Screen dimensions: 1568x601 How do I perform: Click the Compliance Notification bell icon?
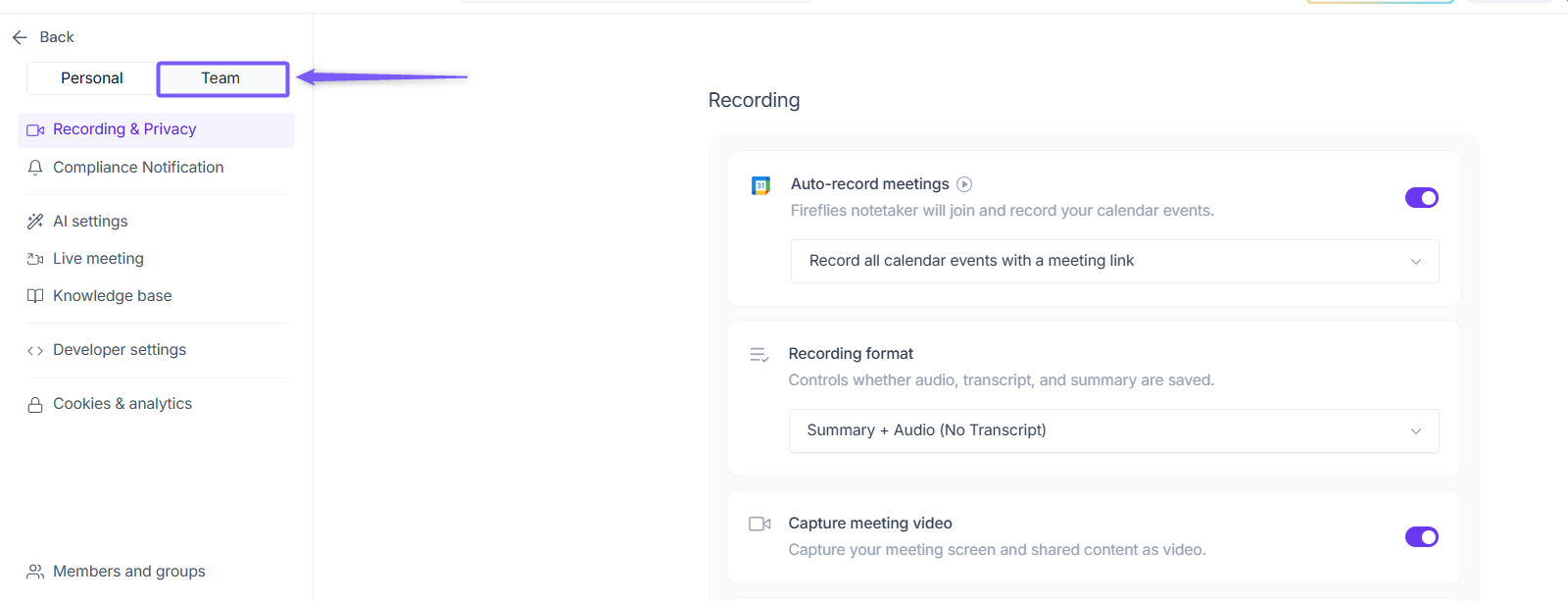(35, 168)
